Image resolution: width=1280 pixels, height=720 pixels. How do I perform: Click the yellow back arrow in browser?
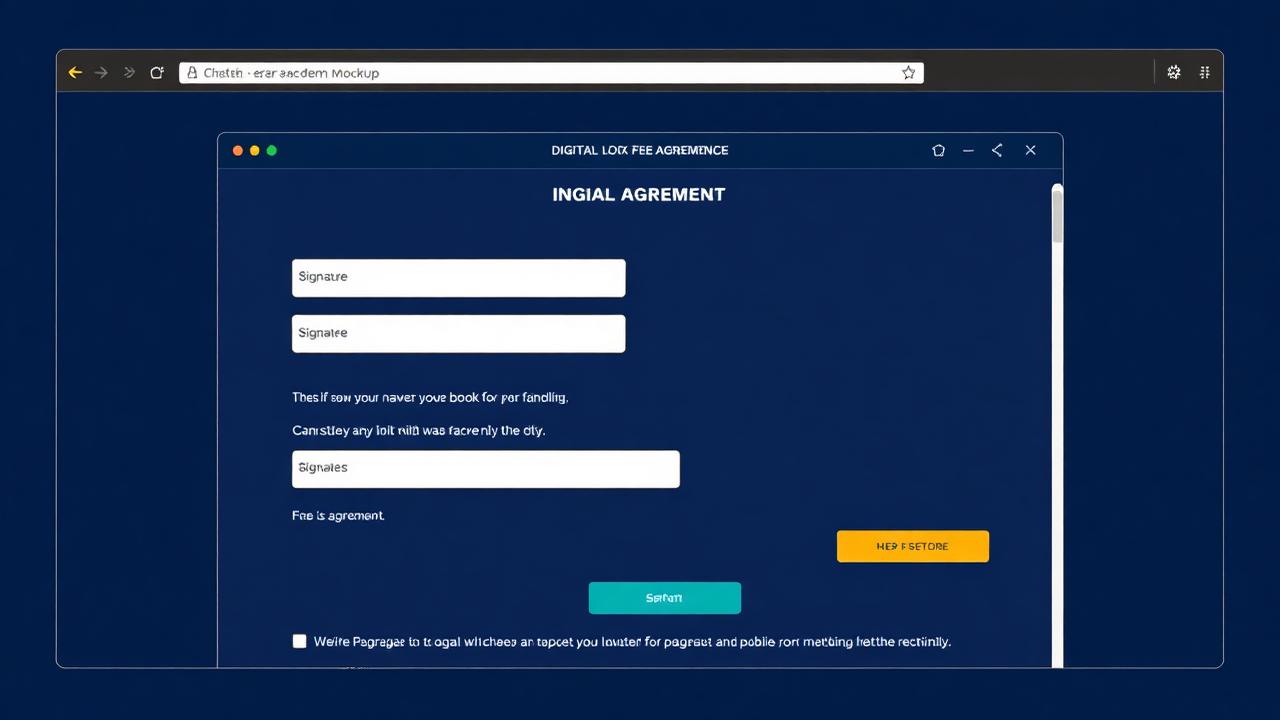[x=75, y=73]
